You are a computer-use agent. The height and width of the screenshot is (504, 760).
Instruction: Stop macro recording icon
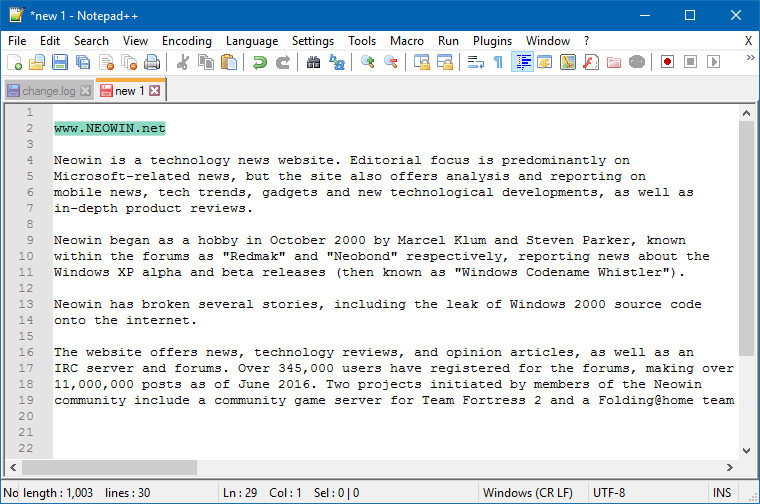[690, 62]
